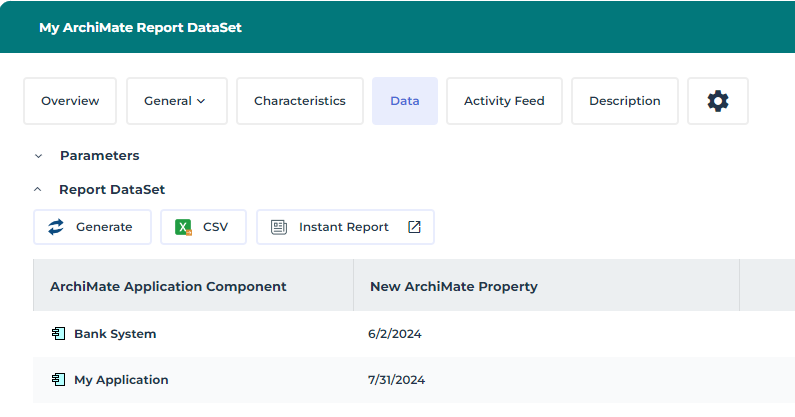
Task: Select the 7/31/2024 date cell
Action: [x=397, y=380]
